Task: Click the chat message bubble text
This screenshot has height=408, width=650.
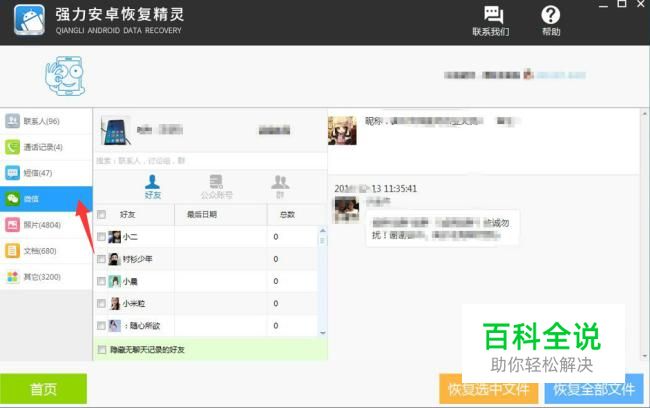Action: (442, 229)
